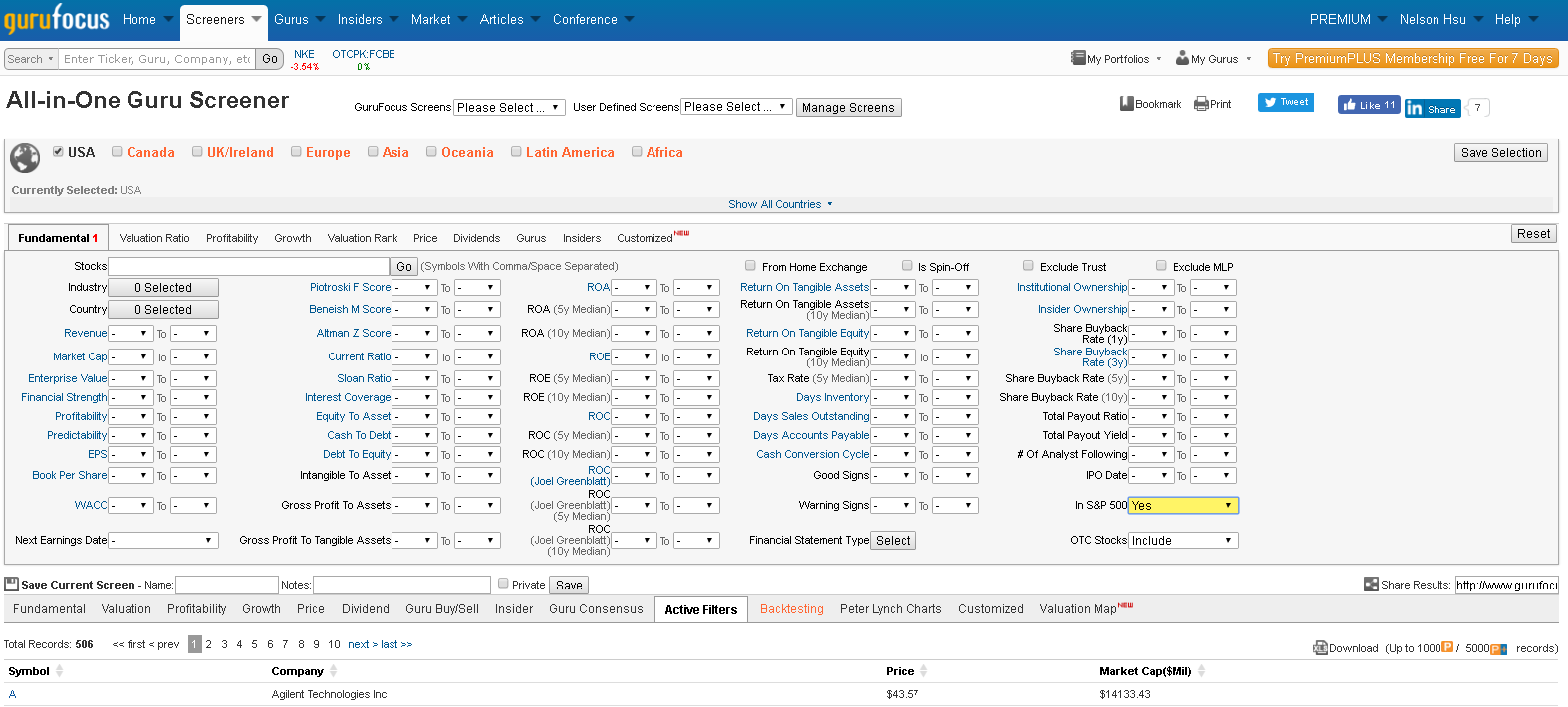Click the Facebook Like button

tap(1369, 105)
